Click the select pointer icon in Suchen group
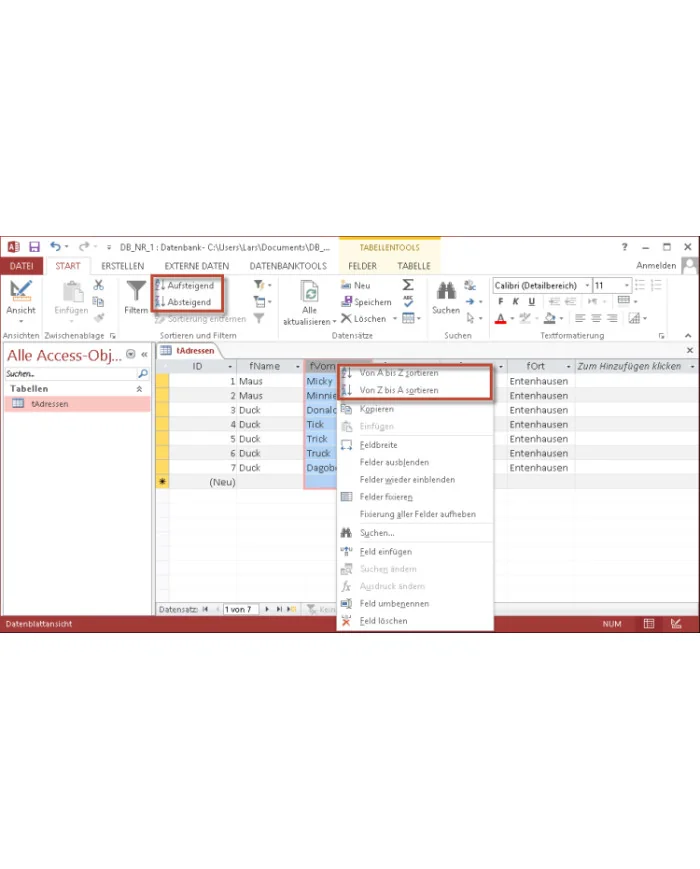The image size is (700, 869). pyautogui.click(x=471, y=318)
